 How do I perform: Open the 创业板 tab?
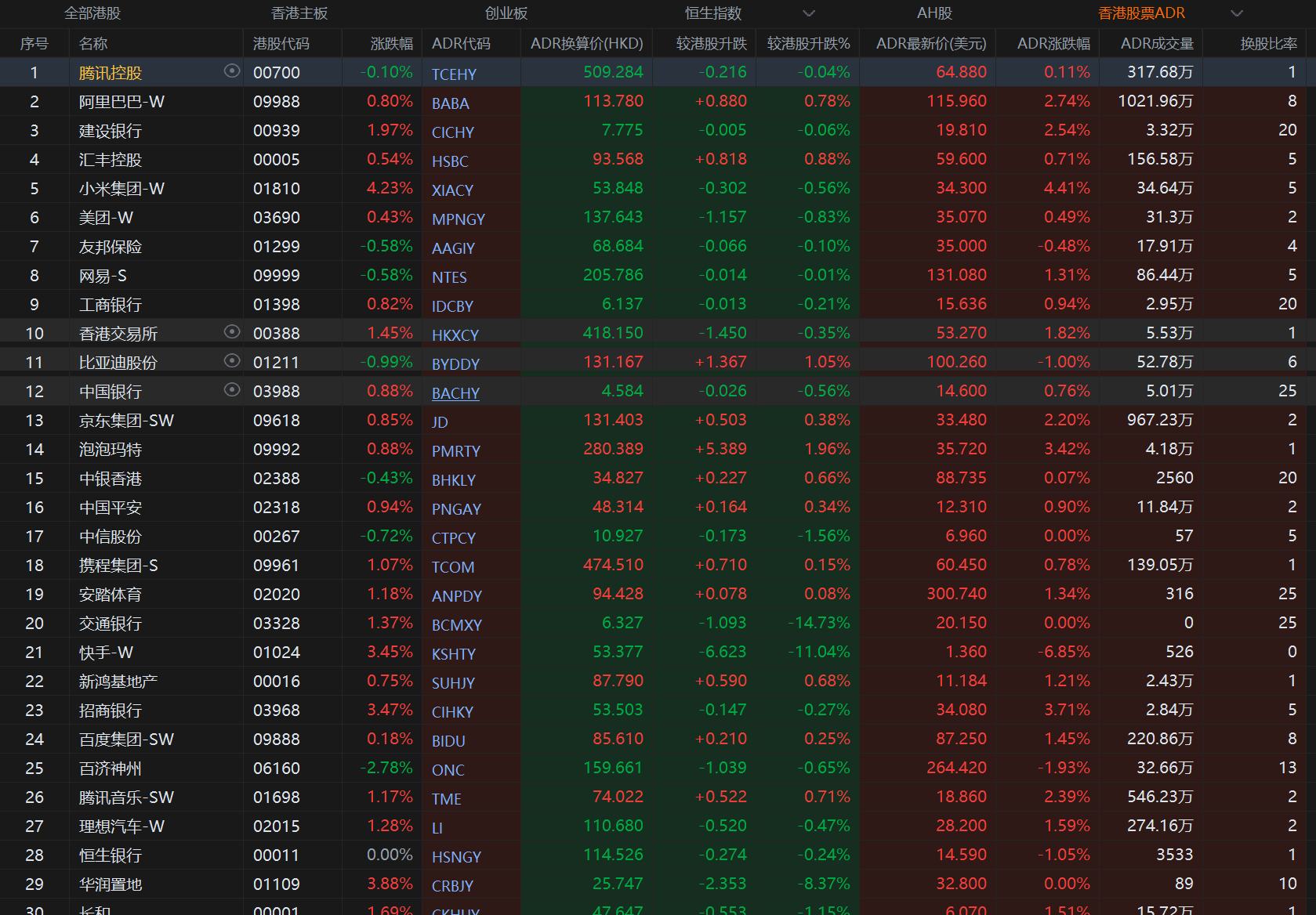506,13
